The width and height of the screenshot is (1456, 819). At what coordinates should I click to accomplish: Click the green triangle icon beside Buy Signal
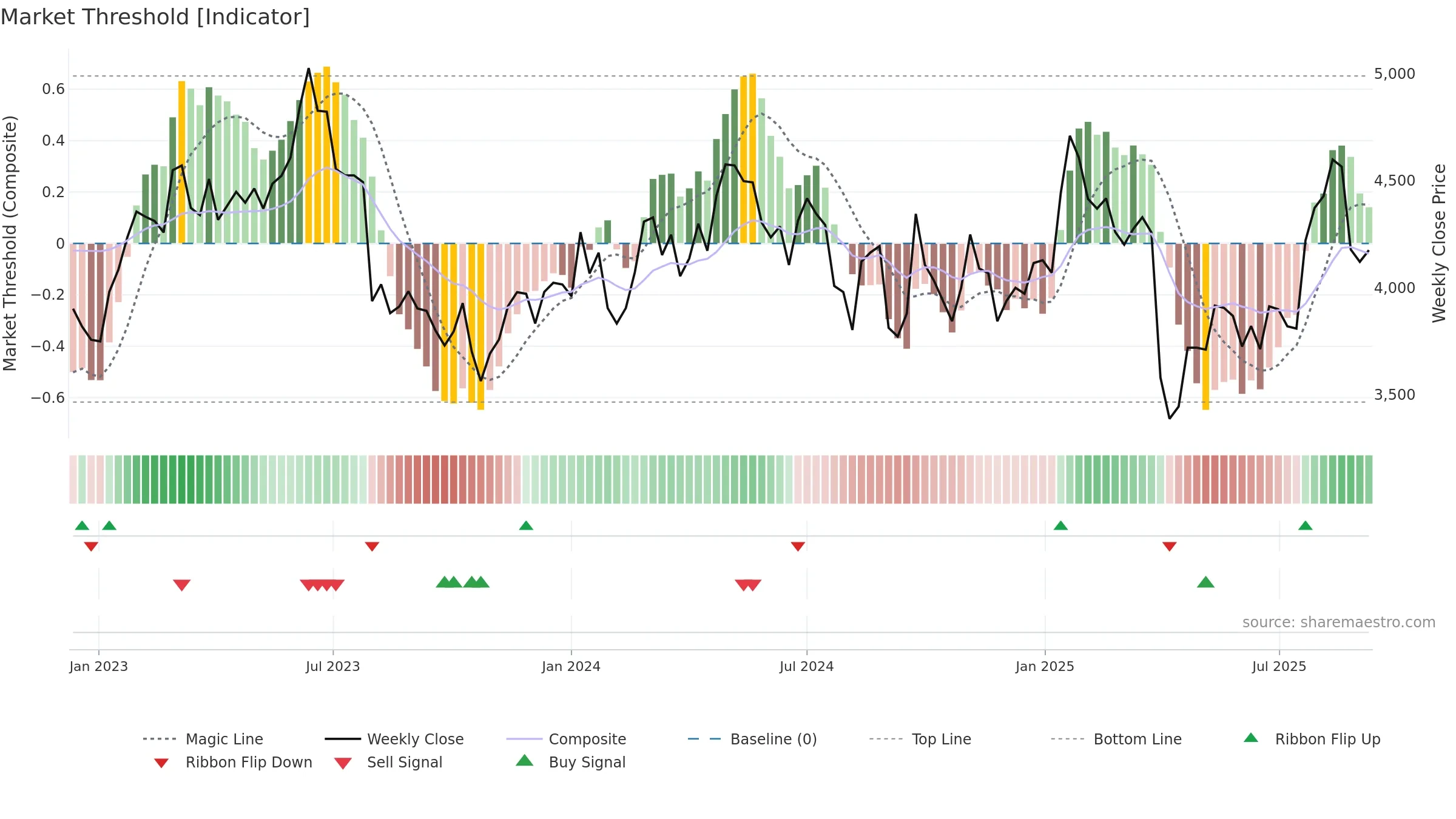coord(525,760)
